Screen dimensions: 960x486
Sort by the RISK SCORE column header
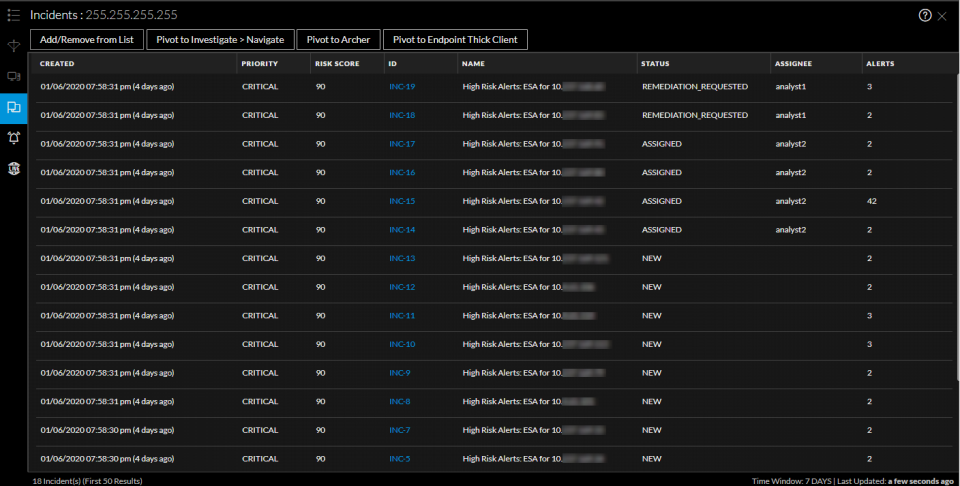[337, 64]
